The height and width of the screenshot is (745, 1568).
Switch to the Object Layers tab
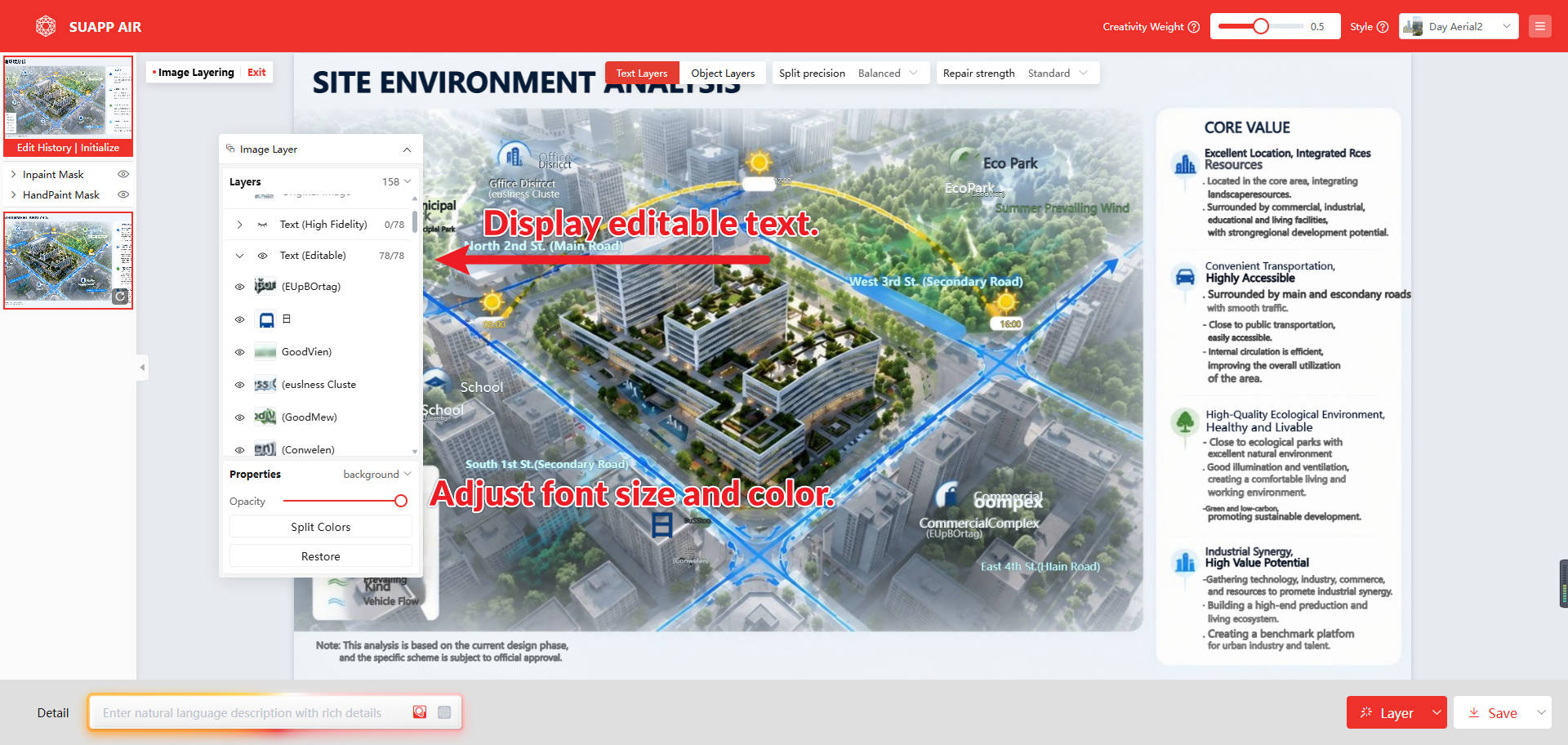(x=723, y=73)
